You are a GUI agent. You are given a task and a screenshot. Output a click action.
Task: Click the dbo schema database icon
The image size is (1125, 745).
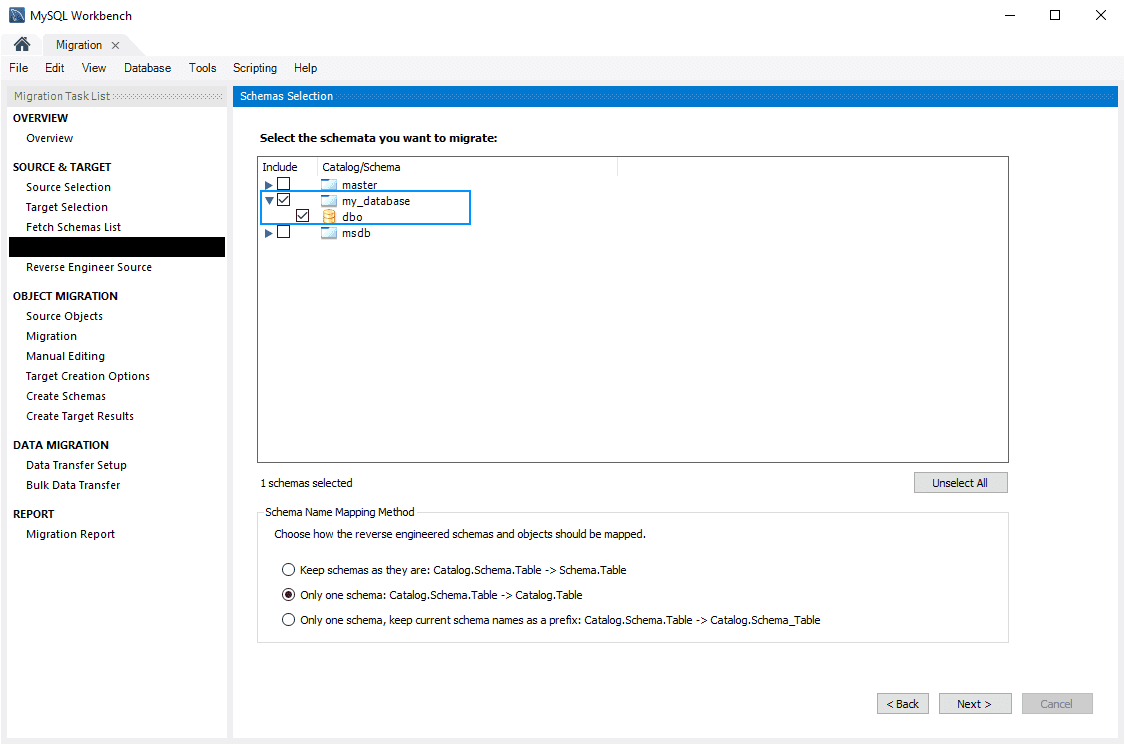tap(329, 217)
